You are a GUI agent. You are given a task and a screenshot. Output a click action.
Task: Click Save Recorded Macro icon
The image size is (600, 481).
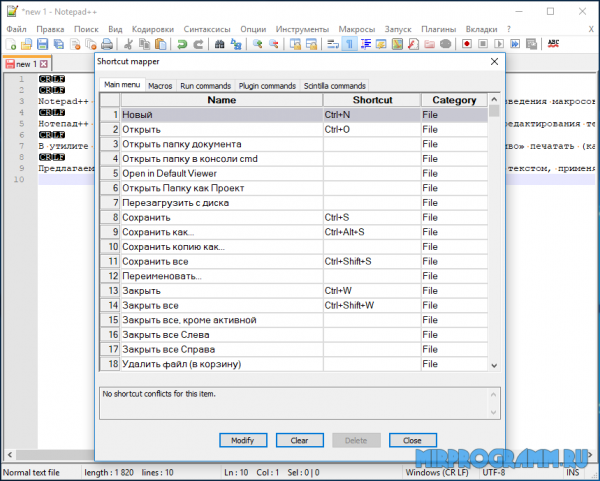pyautogui.click(x=531, y=44)
